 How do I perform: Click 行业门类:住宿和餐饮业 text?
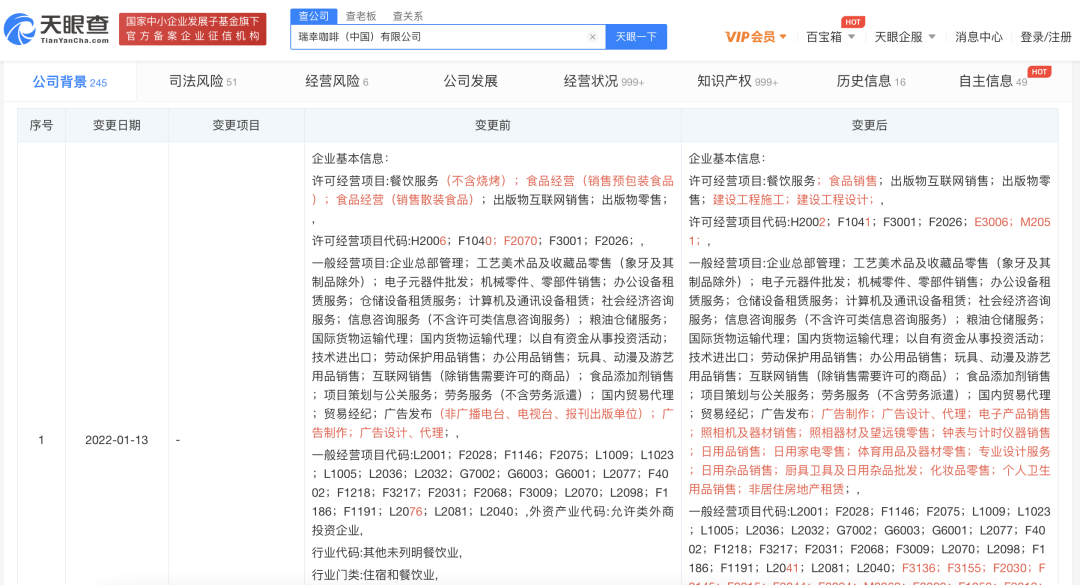375,575
